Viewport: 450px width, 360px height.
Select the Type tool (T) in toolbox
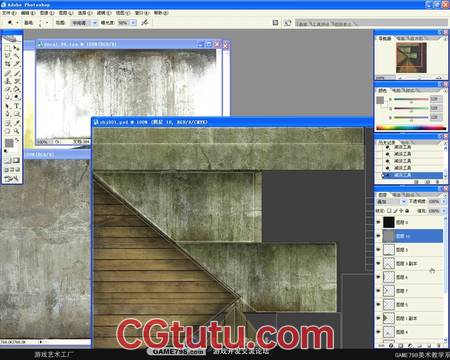pyautogui.click(x=16, y=106)
